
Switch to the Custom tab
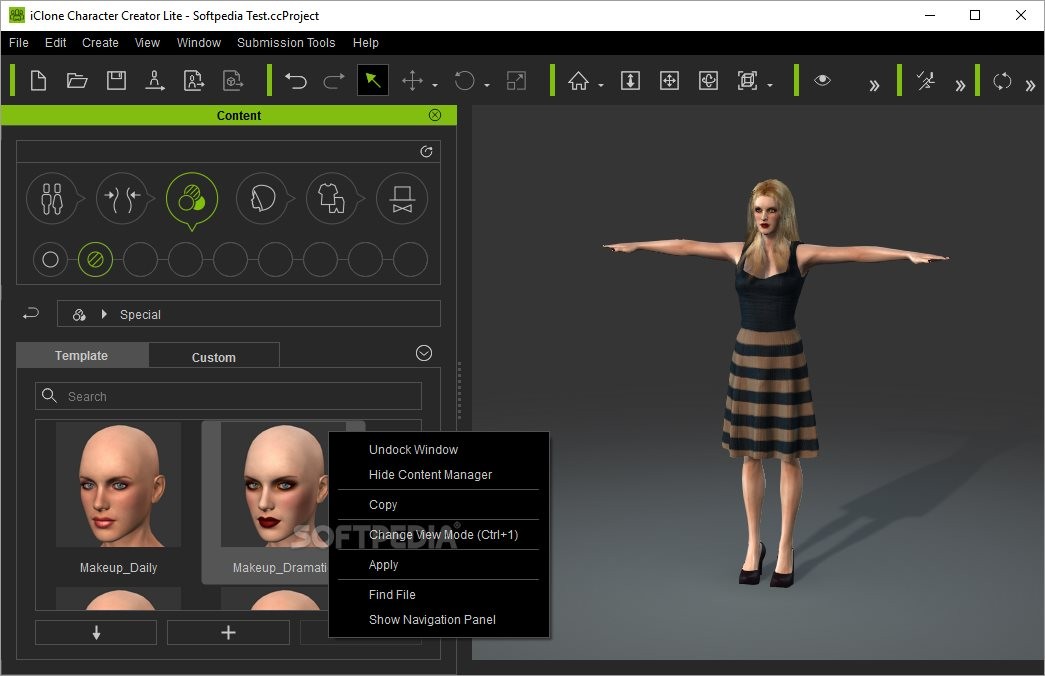point(214,357)
